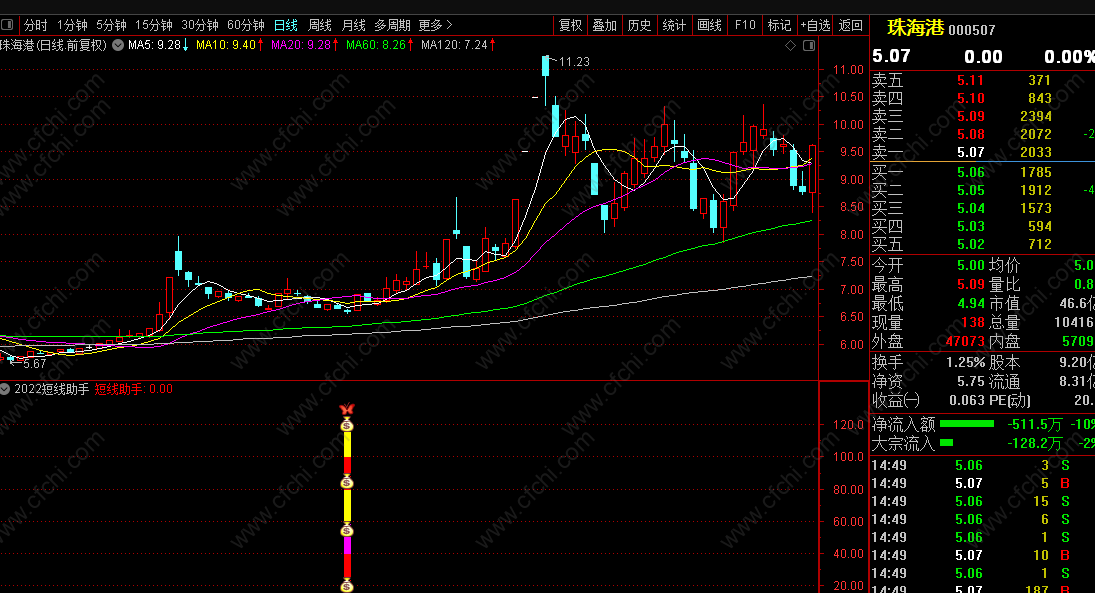Click the 标记 mark button
This screenshot has width=1095, height=593.
click(779, 25)
